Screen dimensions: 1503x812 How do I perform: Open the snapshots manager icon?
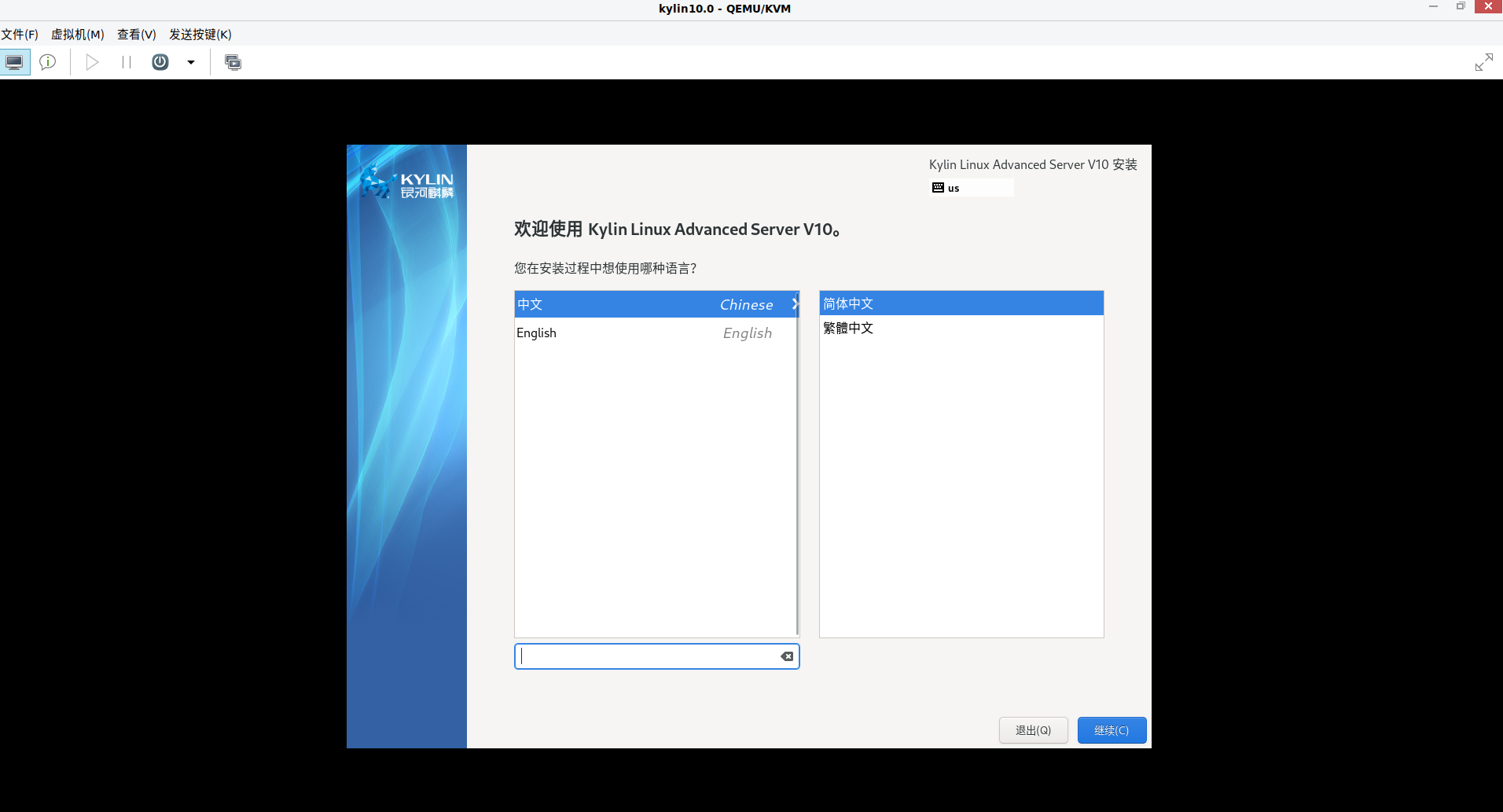(233, 62)
